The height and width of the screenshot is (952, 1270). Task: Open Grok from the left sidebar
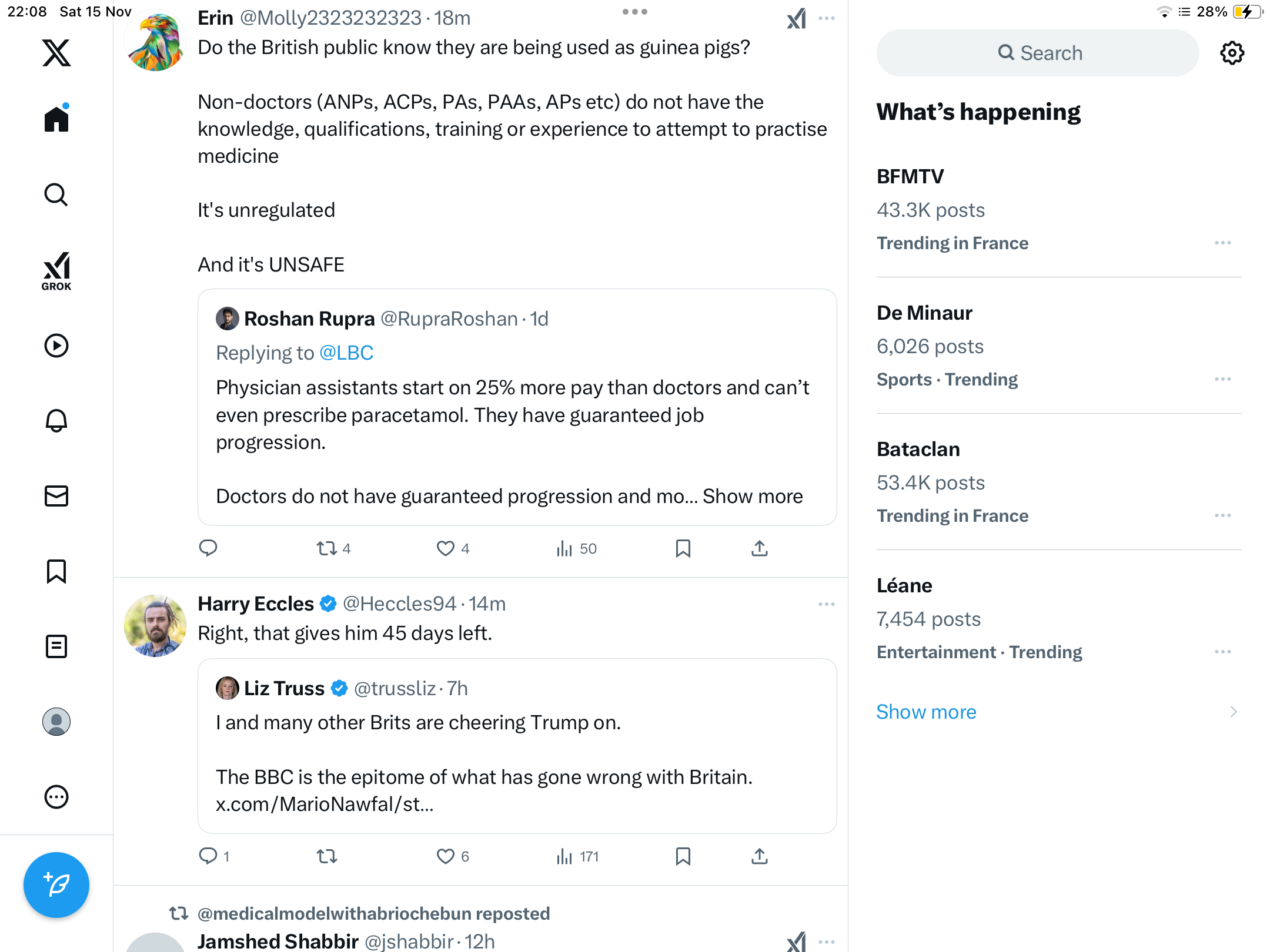point(56,271)
